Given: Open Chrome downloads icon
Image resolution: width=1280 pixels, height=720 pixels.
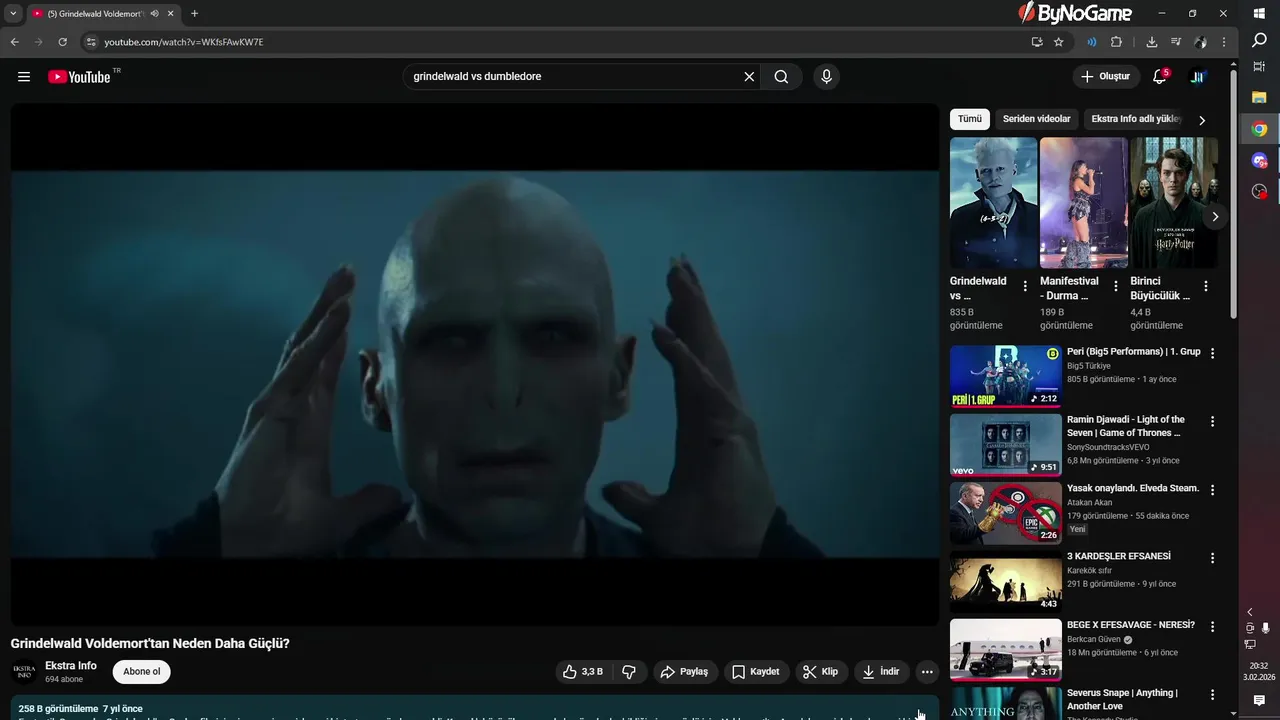Looking at the screenshot, I should 1152,42.
